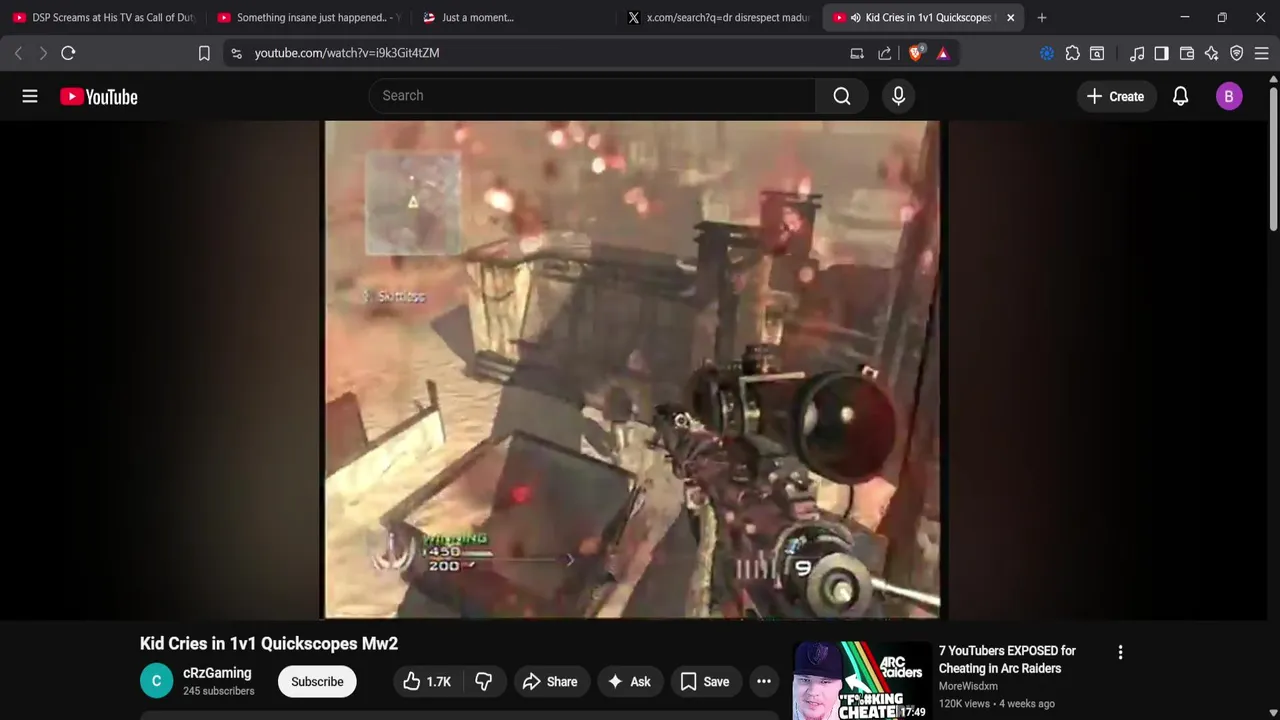This screenshot has height=720, width=1280.
Task: Subscribe to cRzGaming
Action: coord(317,682)
